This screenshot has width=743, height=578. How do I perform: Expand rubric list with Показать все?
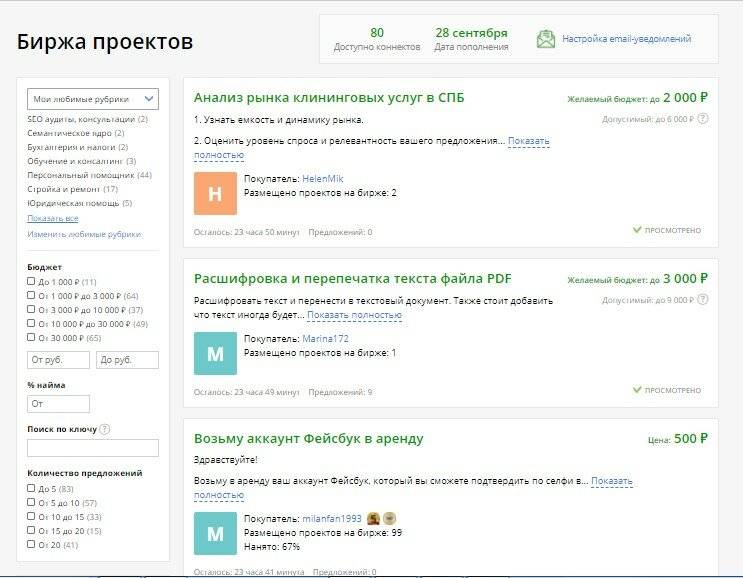coord(52,218)
